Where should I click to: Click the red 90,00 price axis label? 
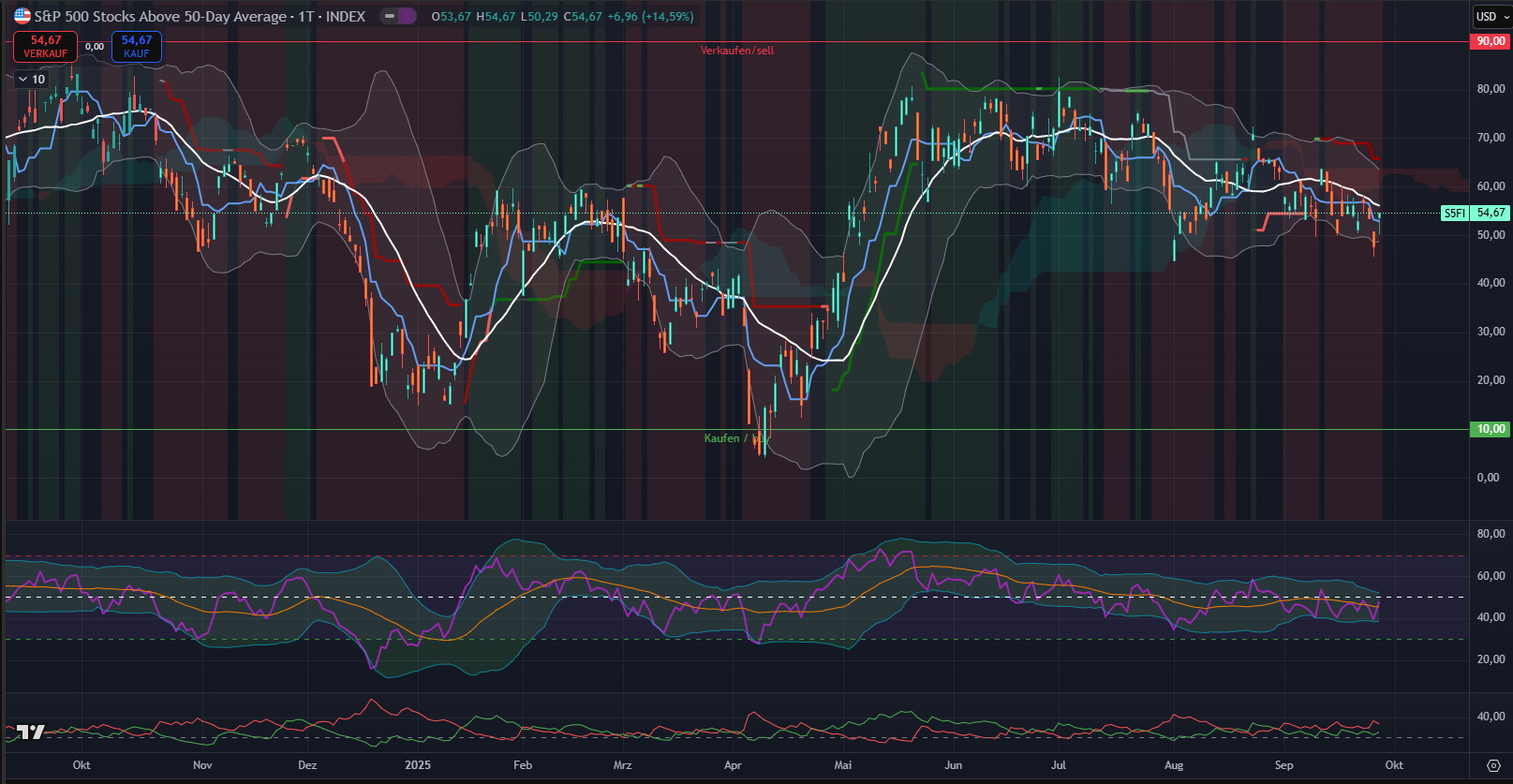click(x=1490, y=41)
